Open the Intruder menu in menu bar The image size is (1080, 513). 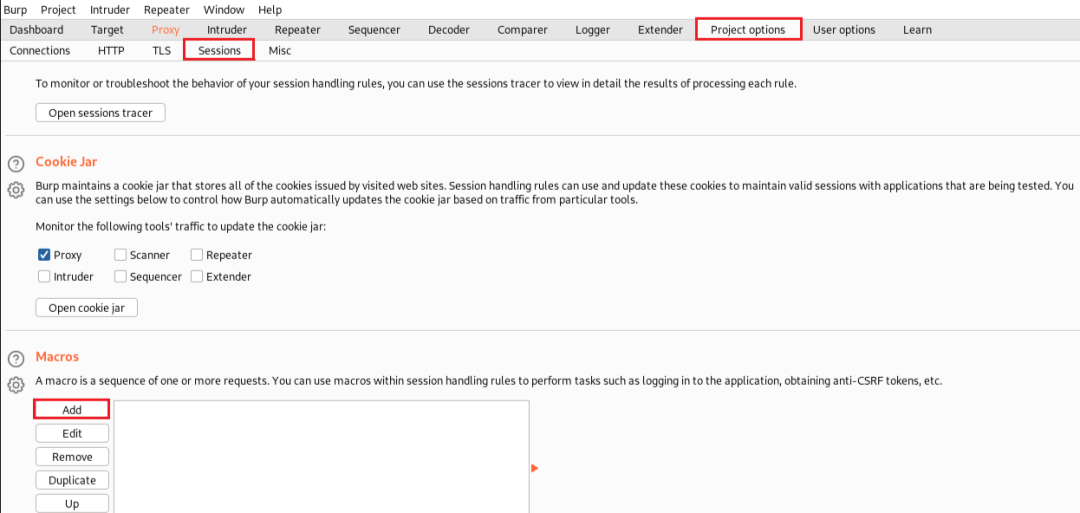point(110,10)
